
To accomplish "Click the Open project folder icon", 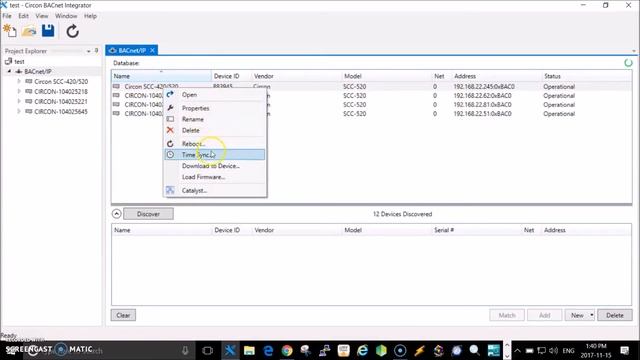I will [x=29, y=31].
